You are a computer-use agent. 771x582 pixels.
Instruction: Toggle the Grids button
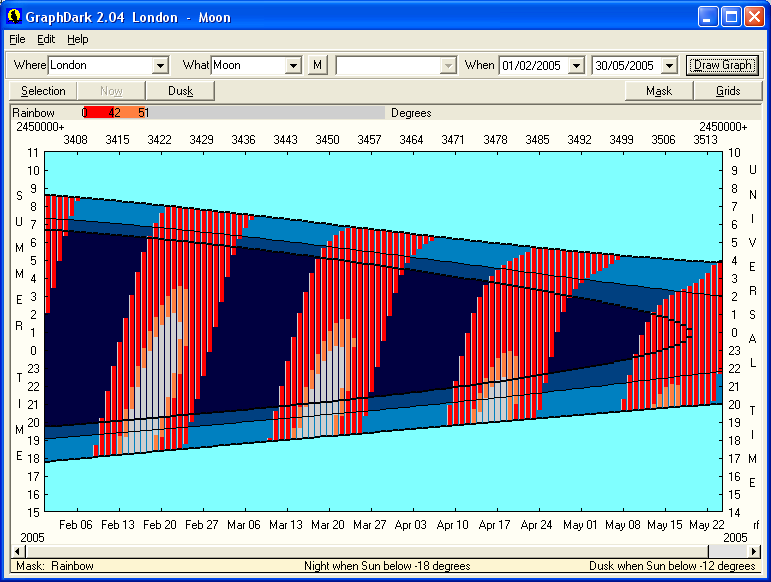point(728,91)
